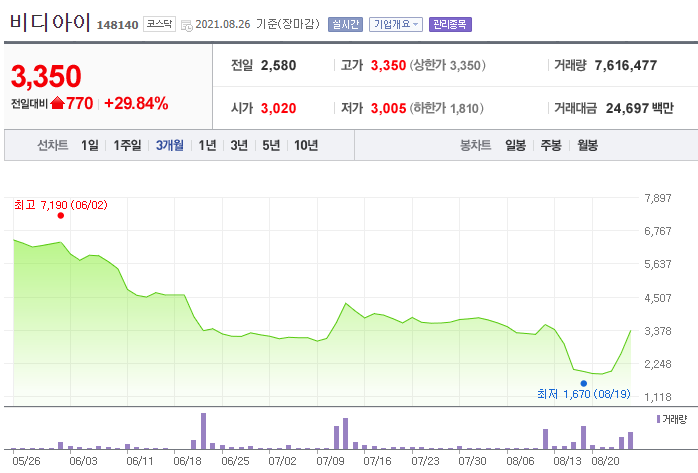This screenshot has height=473, width=698.
Task: Click the 시가 value 3,020
Action: (x=278, y=108)
